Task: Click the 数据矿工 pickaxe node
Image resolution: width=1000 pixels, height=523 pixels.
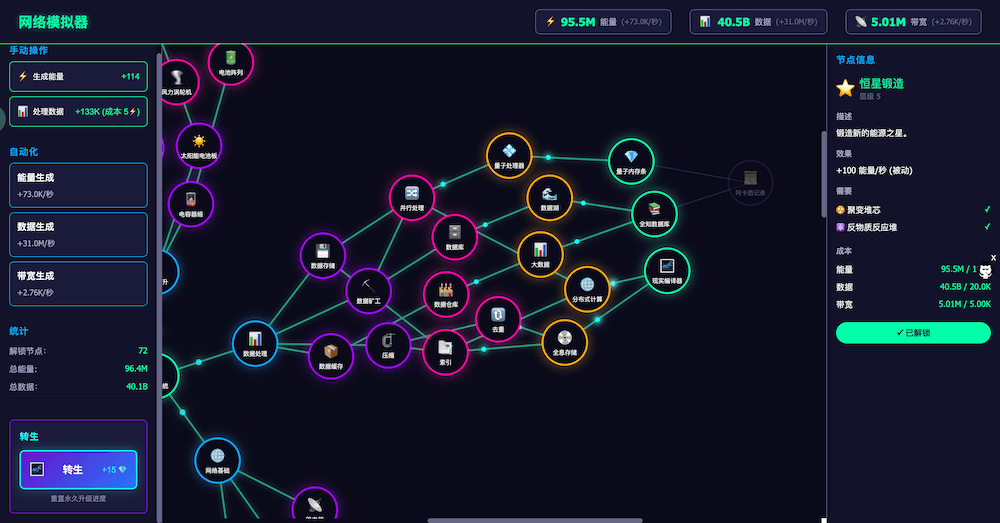Action: pos(368,290)
